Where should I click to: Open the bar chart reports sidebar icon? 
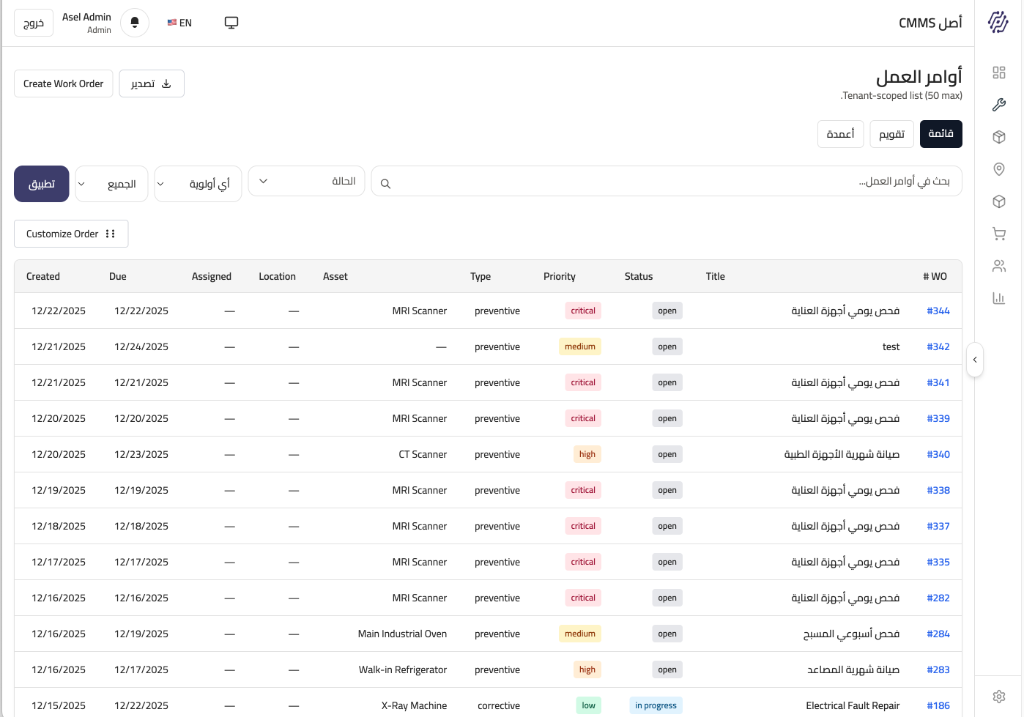tap(998, 298)
